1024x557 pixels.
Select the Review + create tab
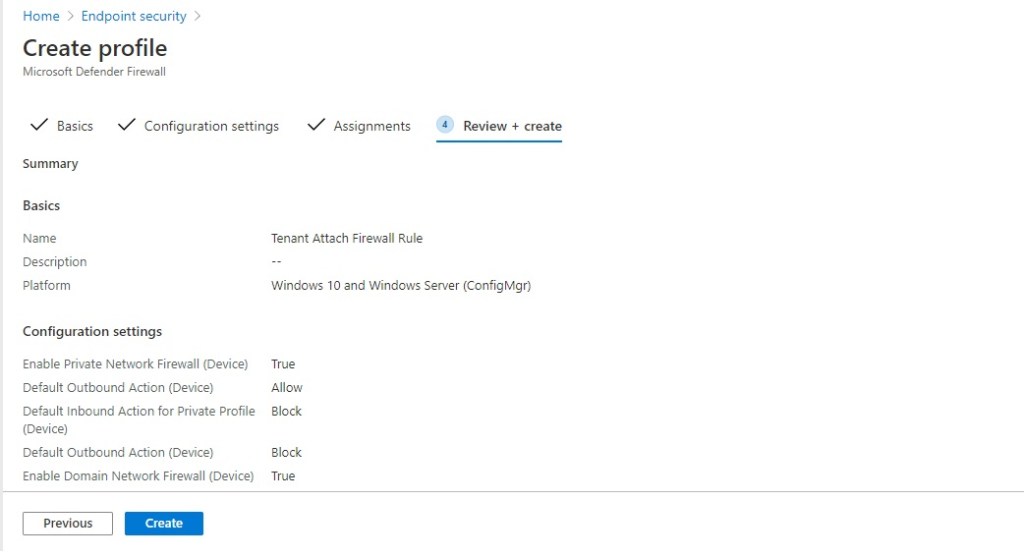pyautogui.click(x=512, y=126)
